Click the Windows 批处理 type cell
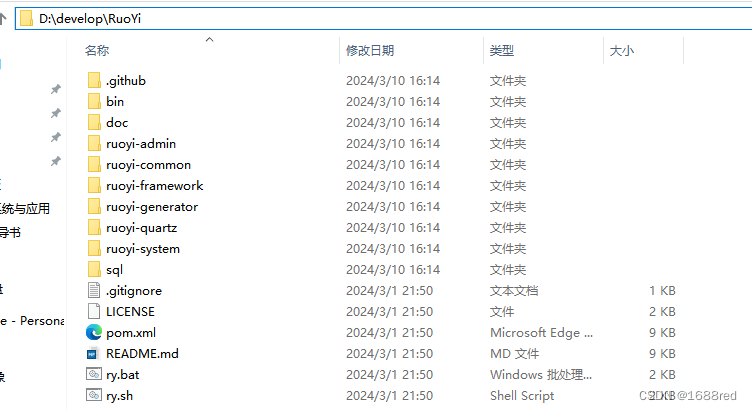The height and width of the screenshot is (410, 752). coord(541,375)
